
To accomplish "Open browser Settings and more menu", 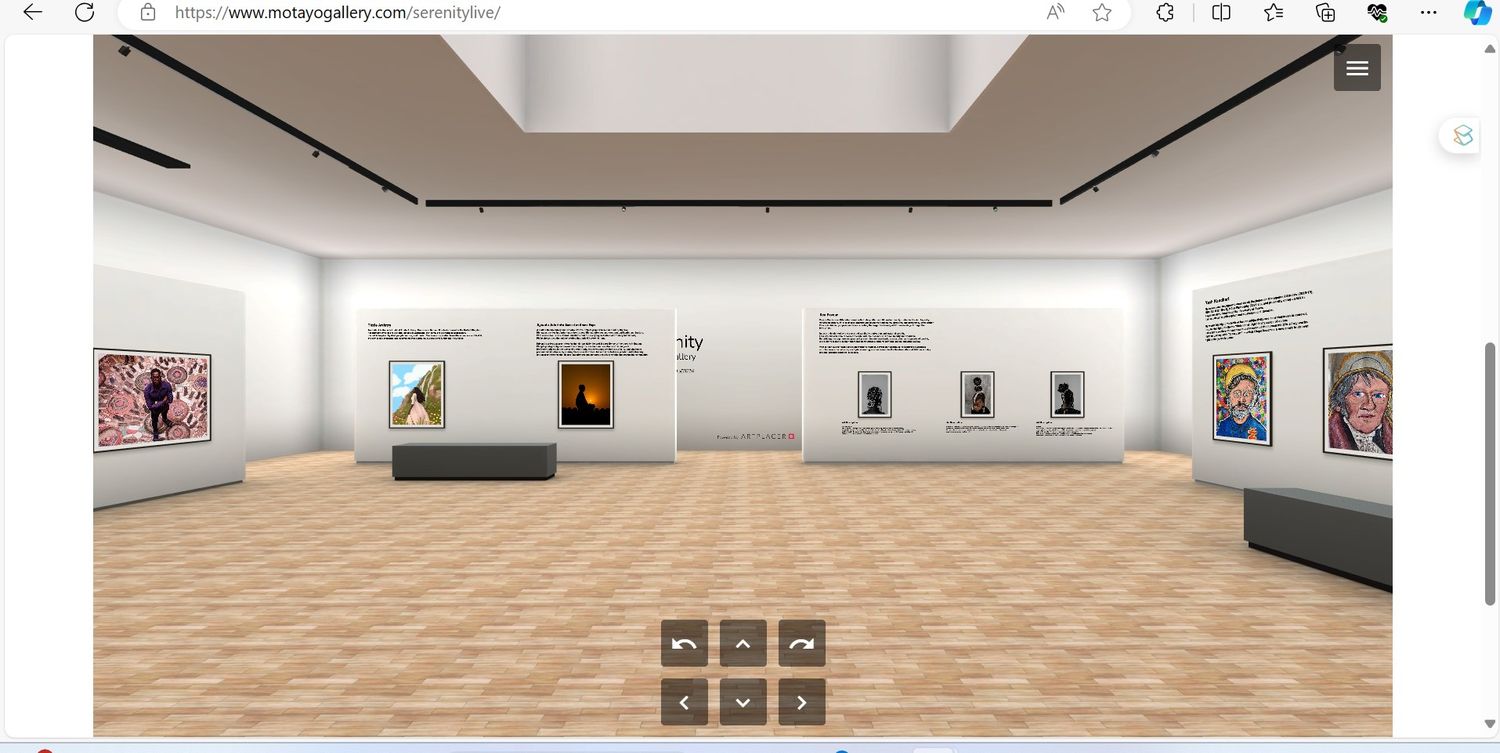I will tap(1428, 12).
